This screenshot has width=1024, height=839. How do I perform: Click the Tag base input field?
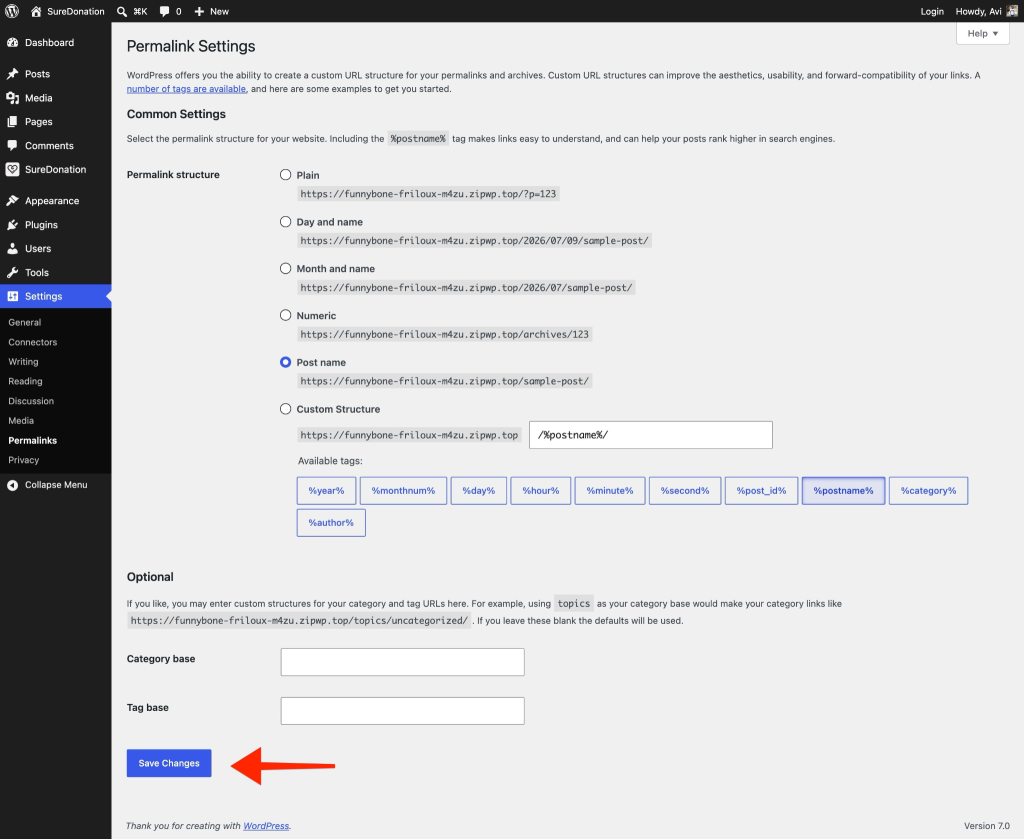pos(402,711)
